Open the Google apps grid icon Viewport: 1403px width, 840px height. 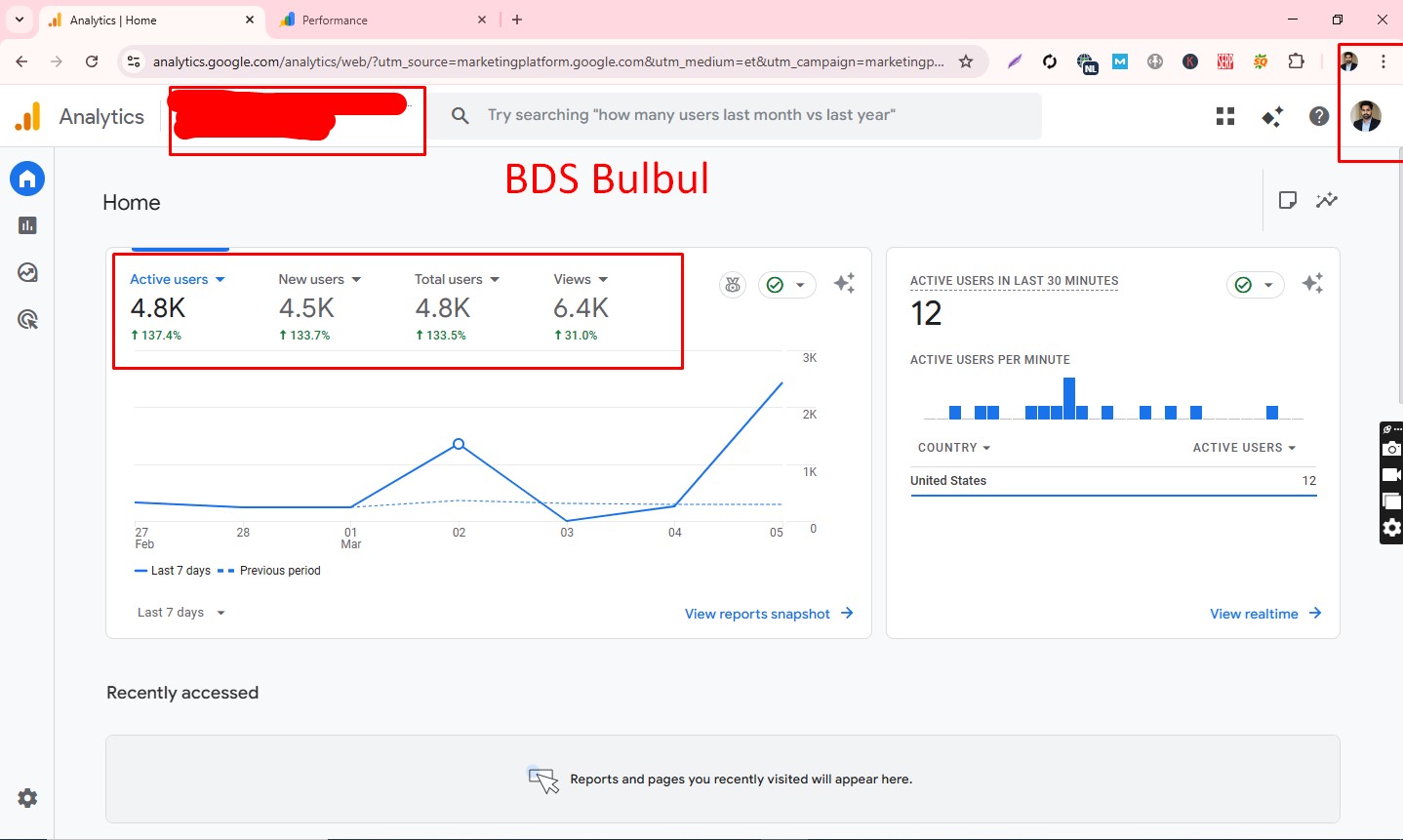(1224, 115)
